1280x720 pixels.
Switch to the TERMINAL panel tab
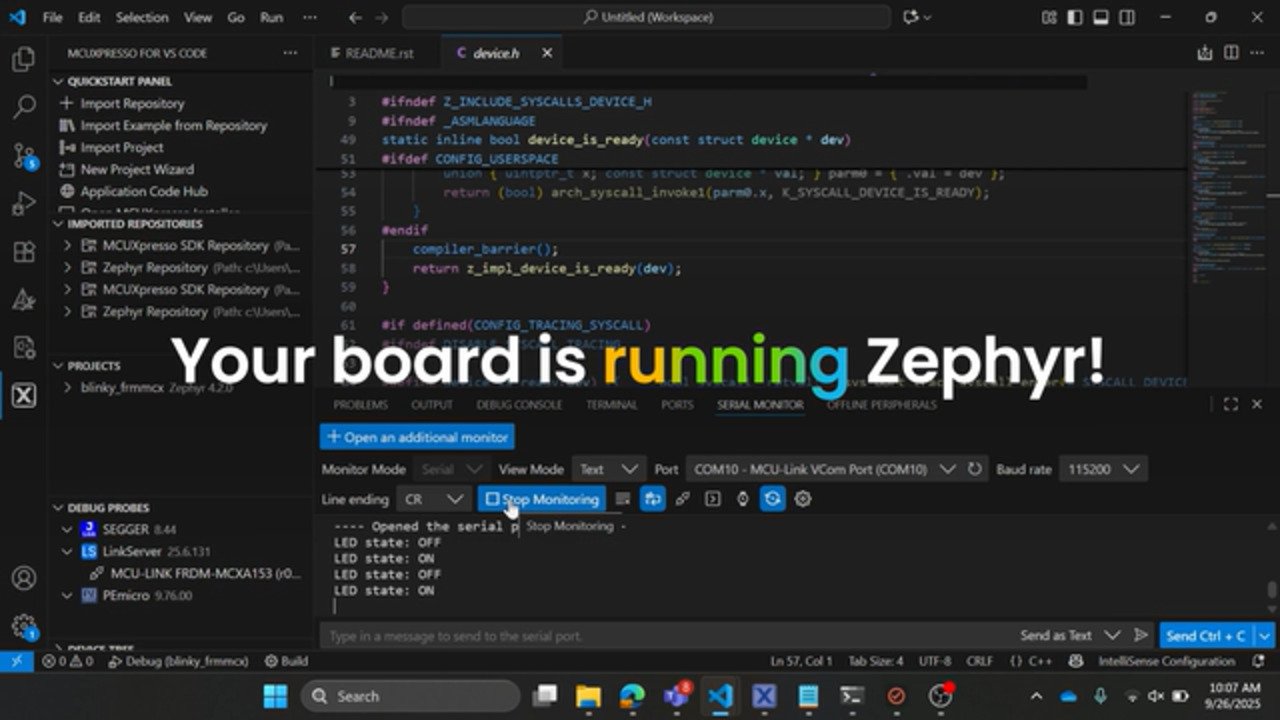click(x=612, y=405)
